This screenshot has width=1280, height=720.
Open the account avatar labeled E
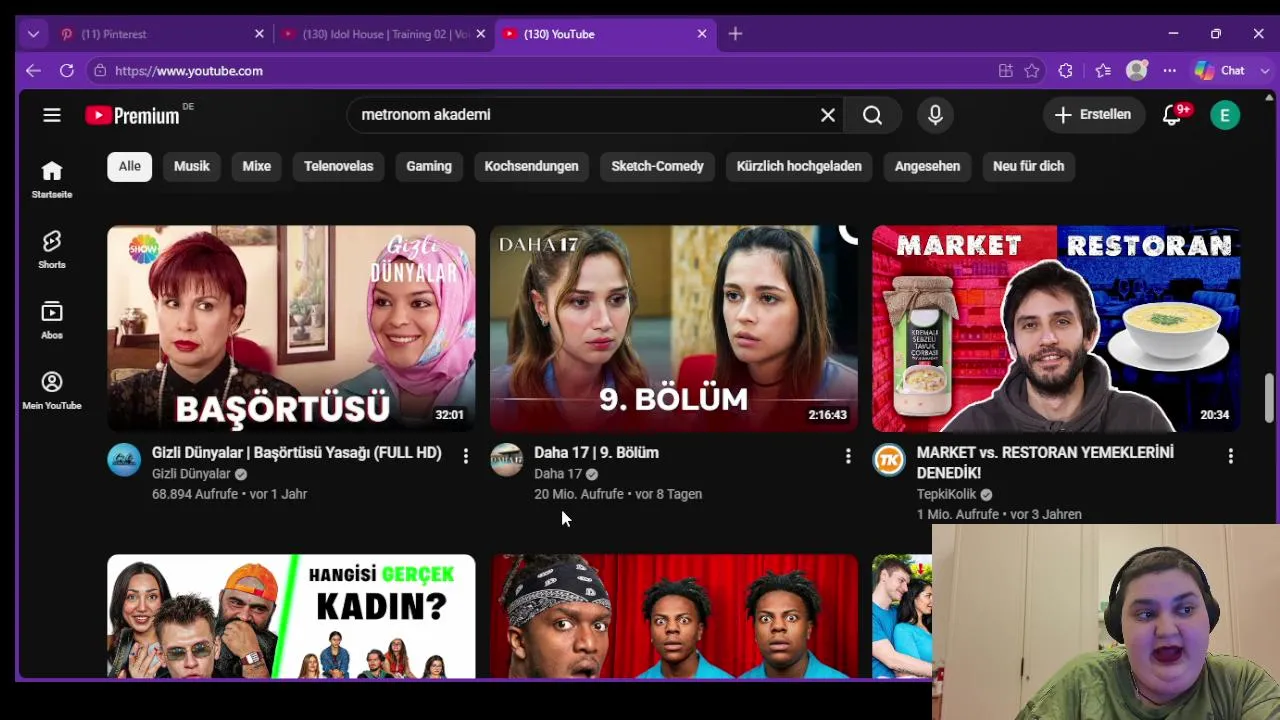[1225, 115]
